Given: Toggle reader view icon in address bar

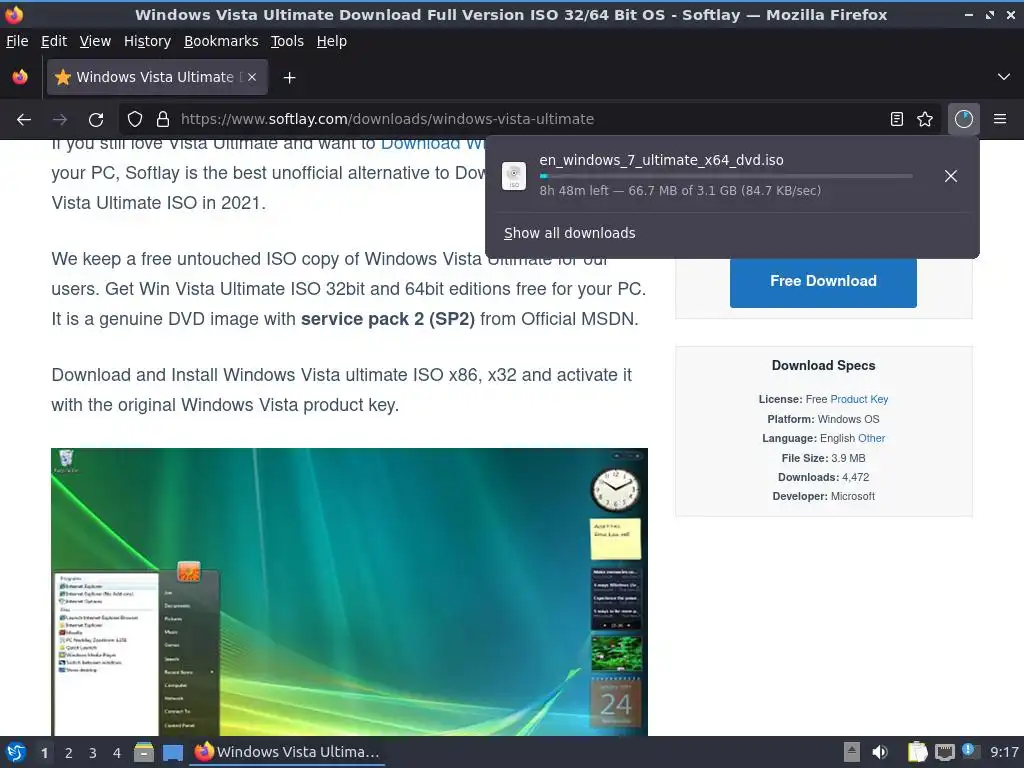Looking at the screenshot, I should click(897, 119).
